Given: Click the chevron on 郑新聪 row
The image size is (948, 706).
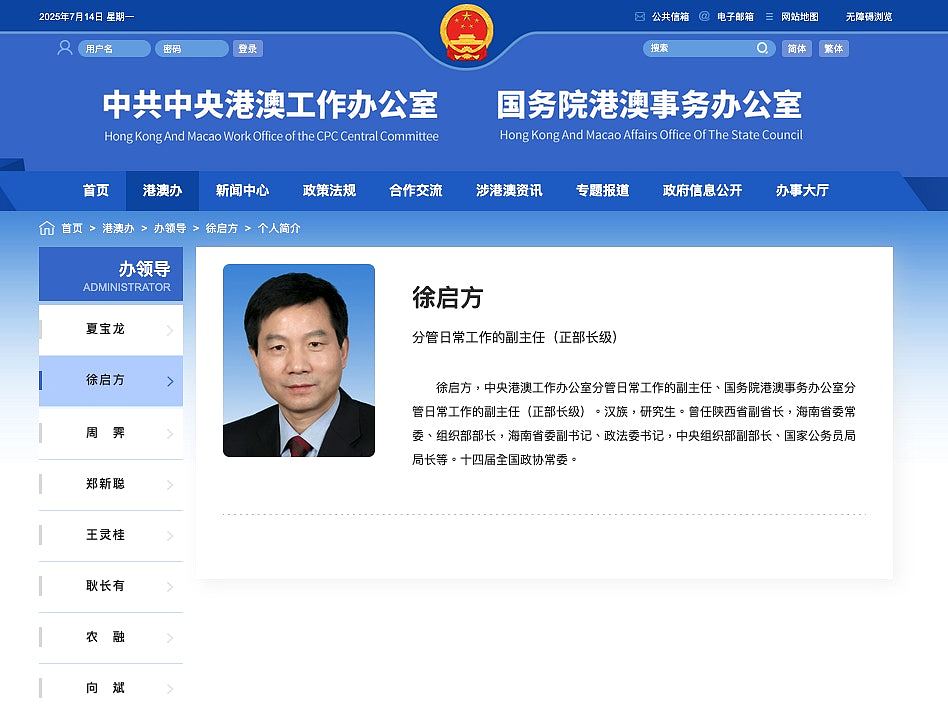Looking at the screenshot, I should (170, 485).
